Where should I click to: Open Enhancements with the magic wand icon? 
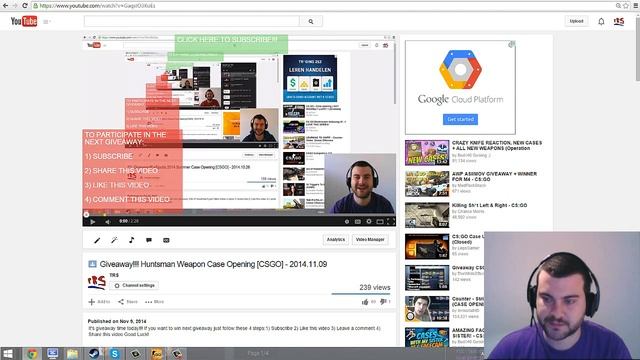114,240
